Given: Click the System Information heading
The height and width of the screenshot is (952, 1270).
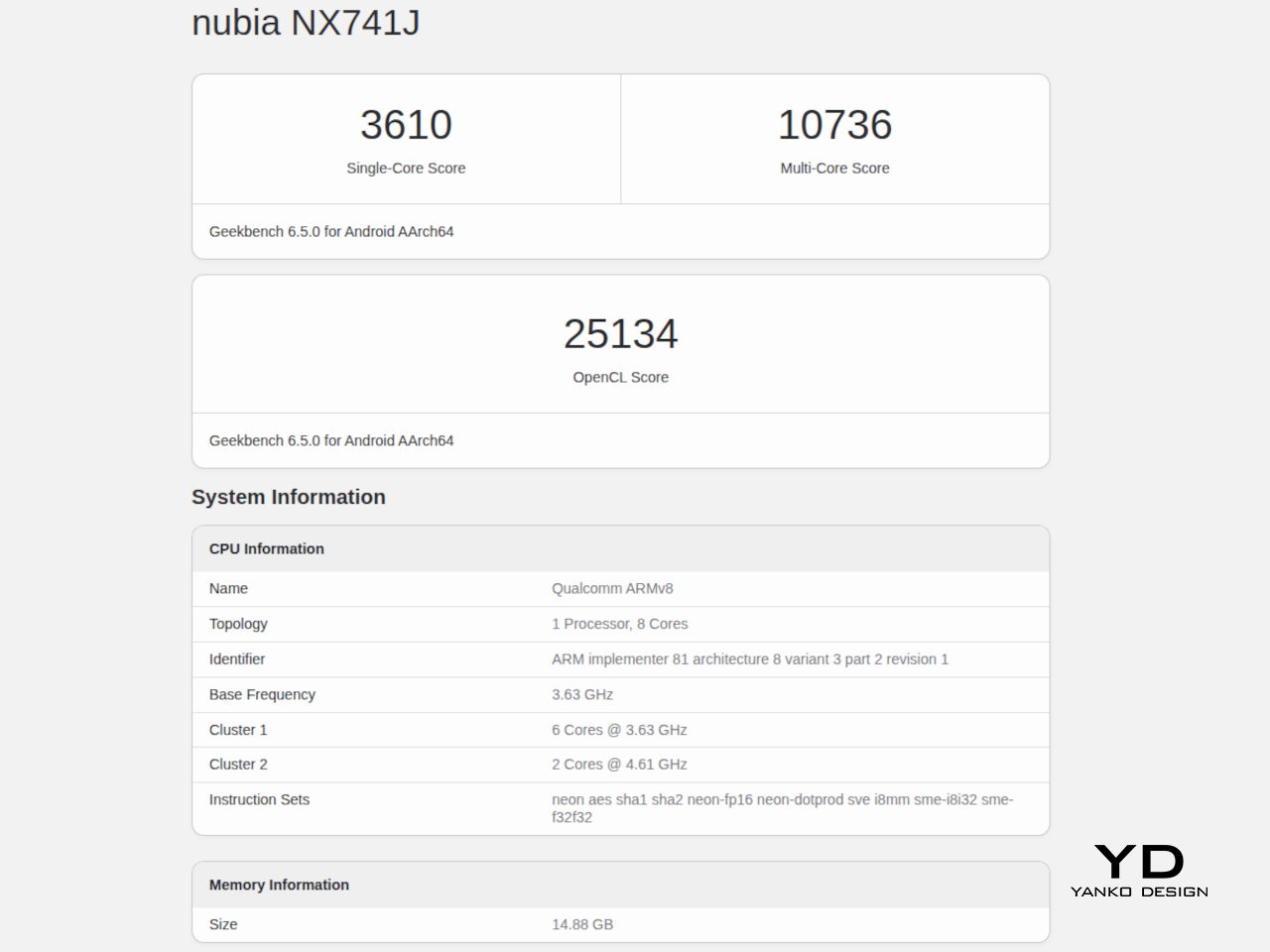Looking at the screenshot, I should click(x=289, y=498).
